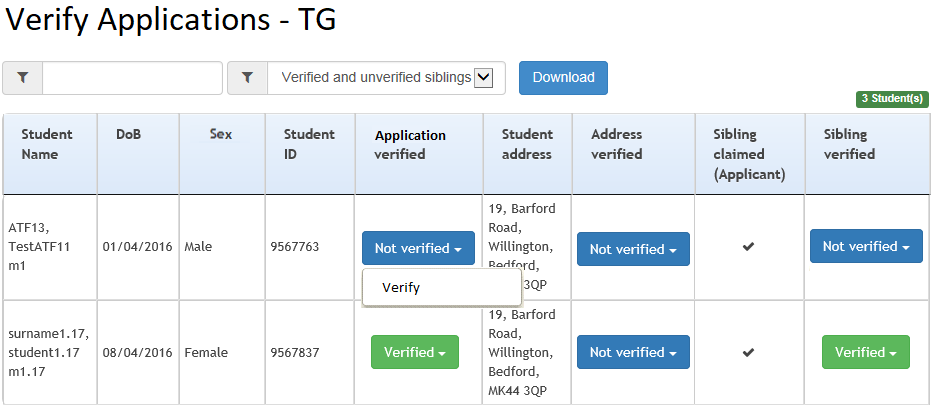Click the sibling claimed checkmark for surname1.17

tap(749, 353)
